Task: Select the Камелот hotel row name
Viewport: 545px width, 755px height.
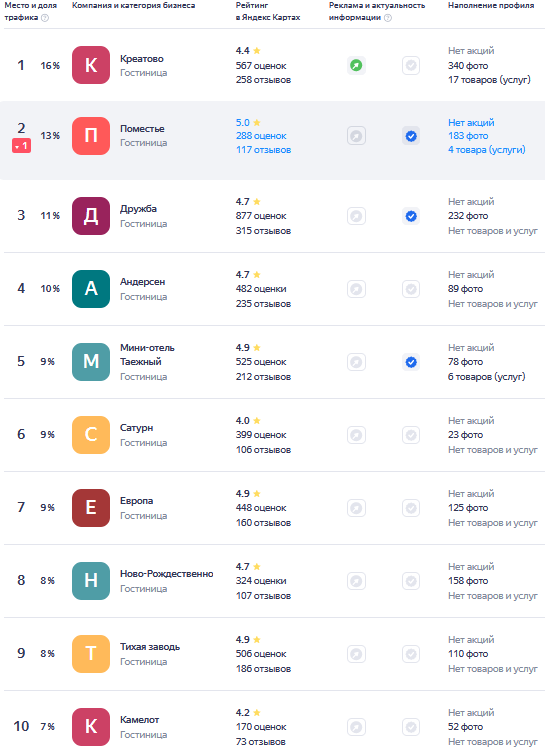Action: 139,719
